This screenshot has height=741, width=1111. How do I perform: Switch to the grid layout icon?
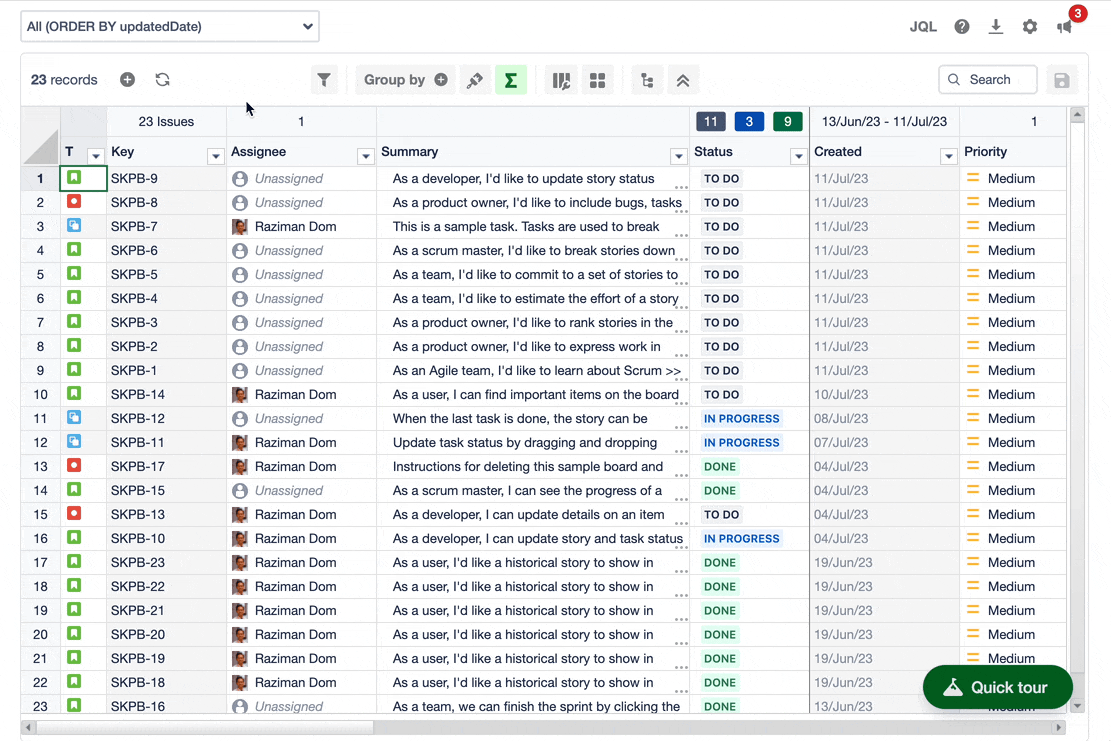point(597,80)
